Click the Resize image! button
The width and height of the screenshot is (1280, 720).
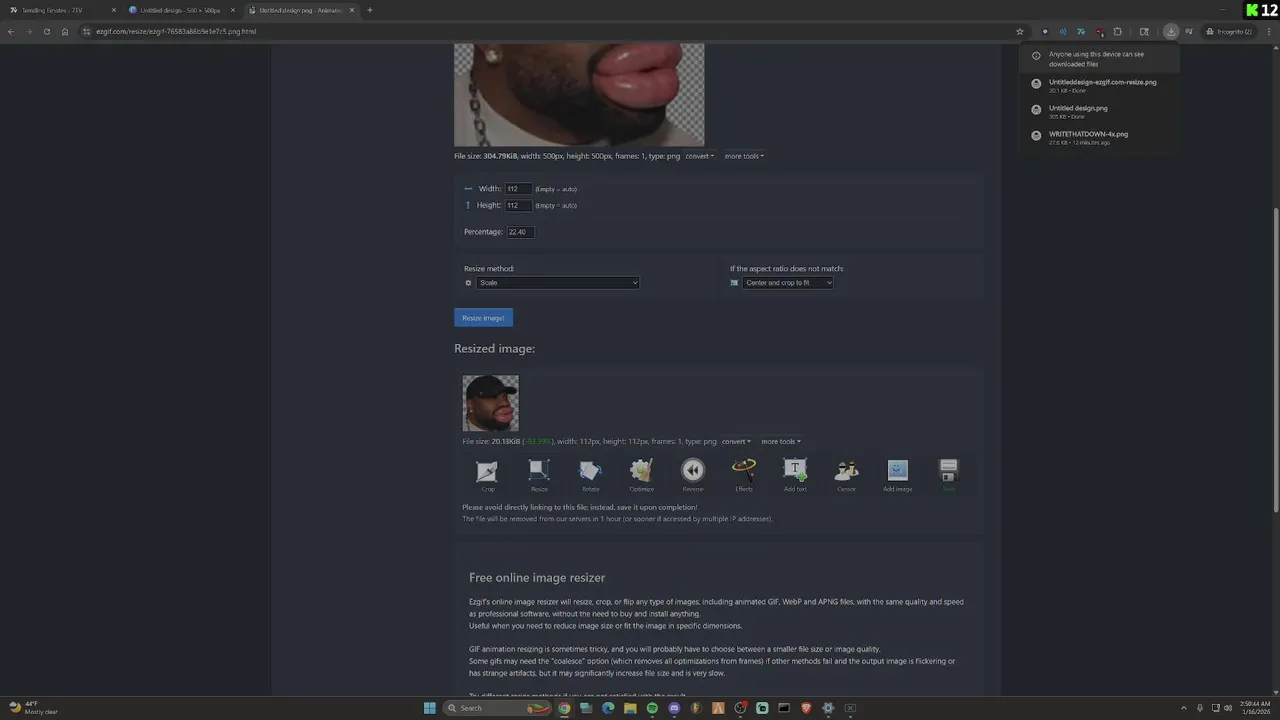click(483, 318)
